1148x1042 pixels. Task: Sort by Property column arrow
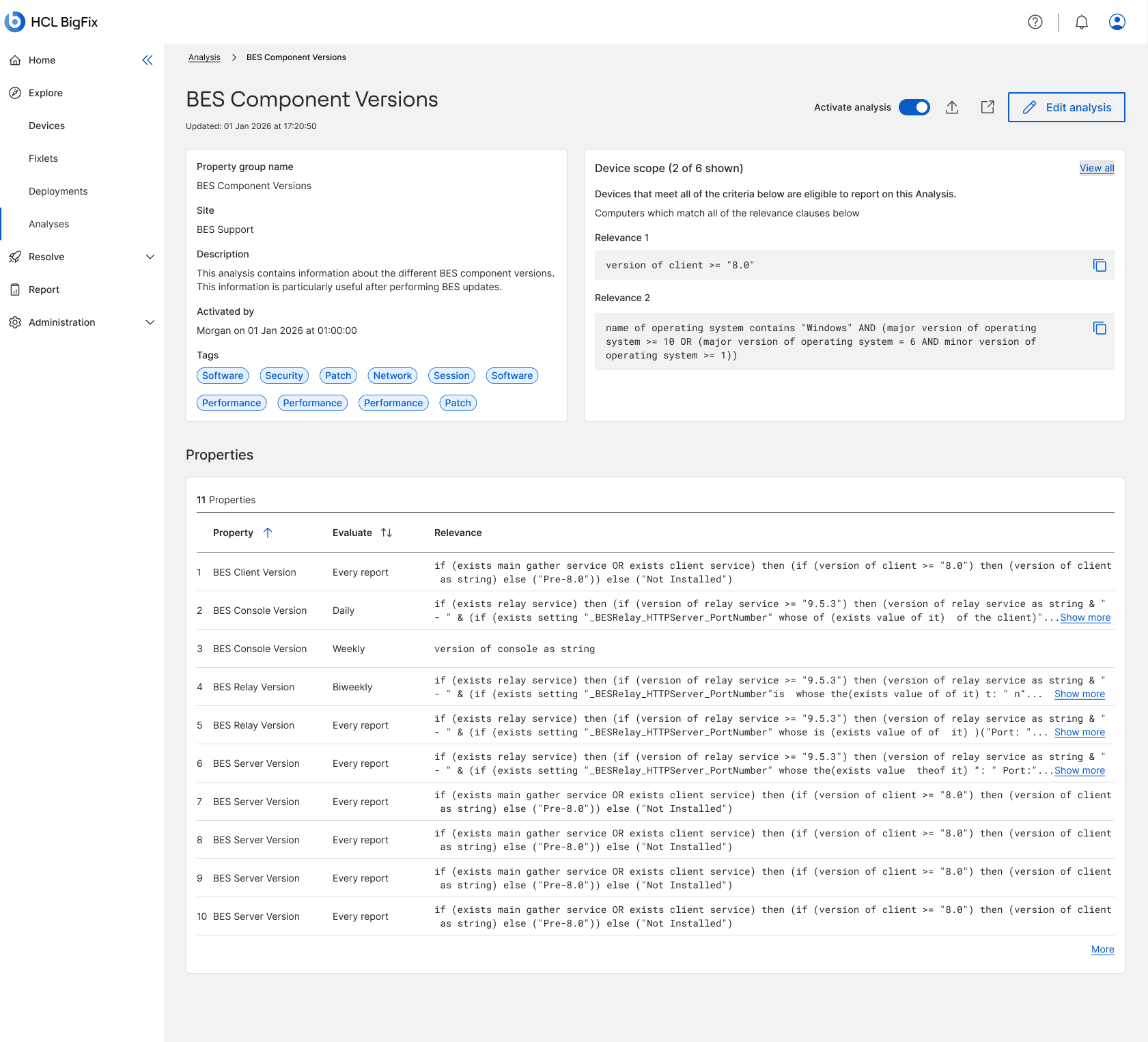[268, 533]
